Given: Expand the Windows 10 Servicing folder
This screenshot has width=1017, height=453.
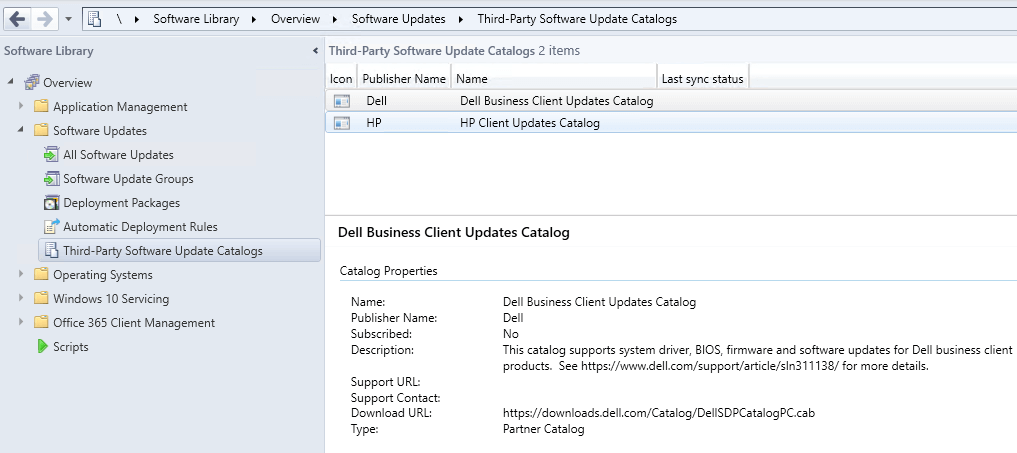Looking at the screenshot, I should (x=21, y=298).
